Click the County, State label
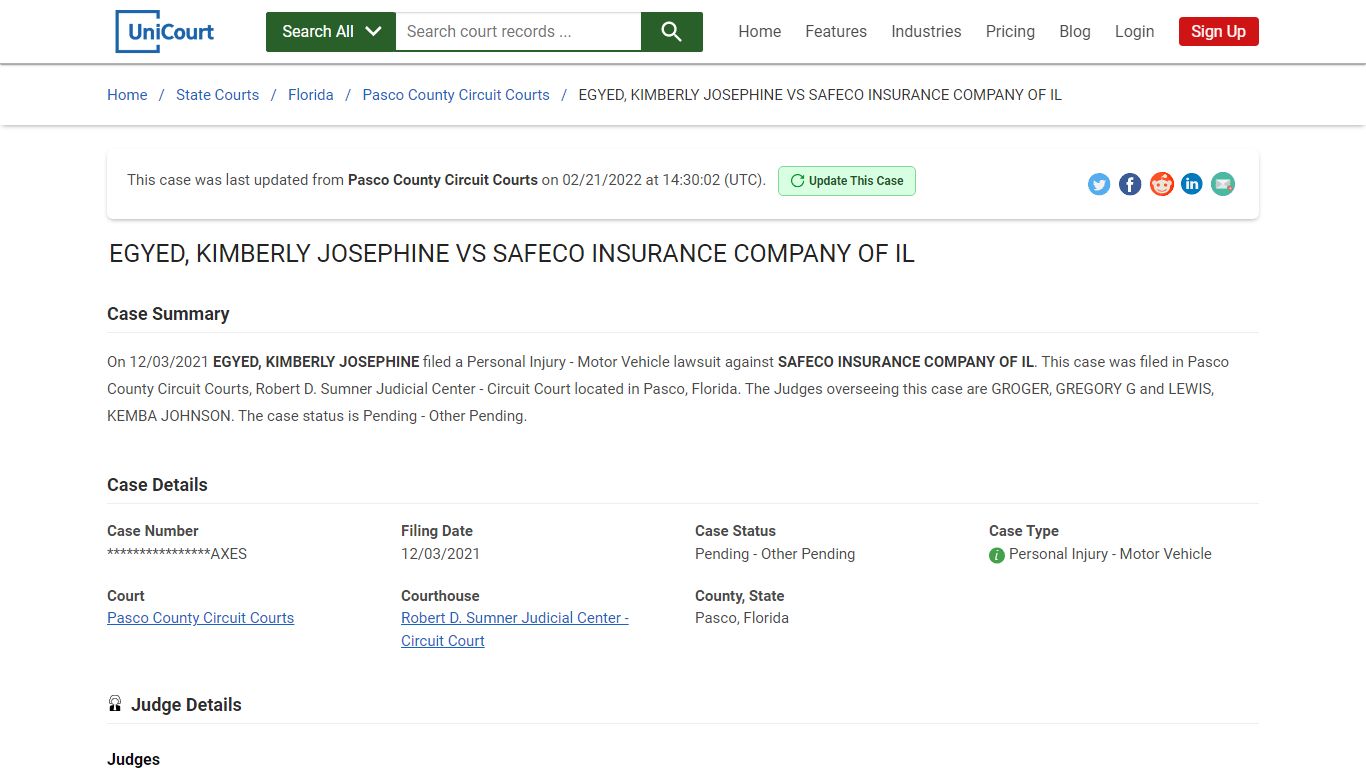 coord(739,596)
